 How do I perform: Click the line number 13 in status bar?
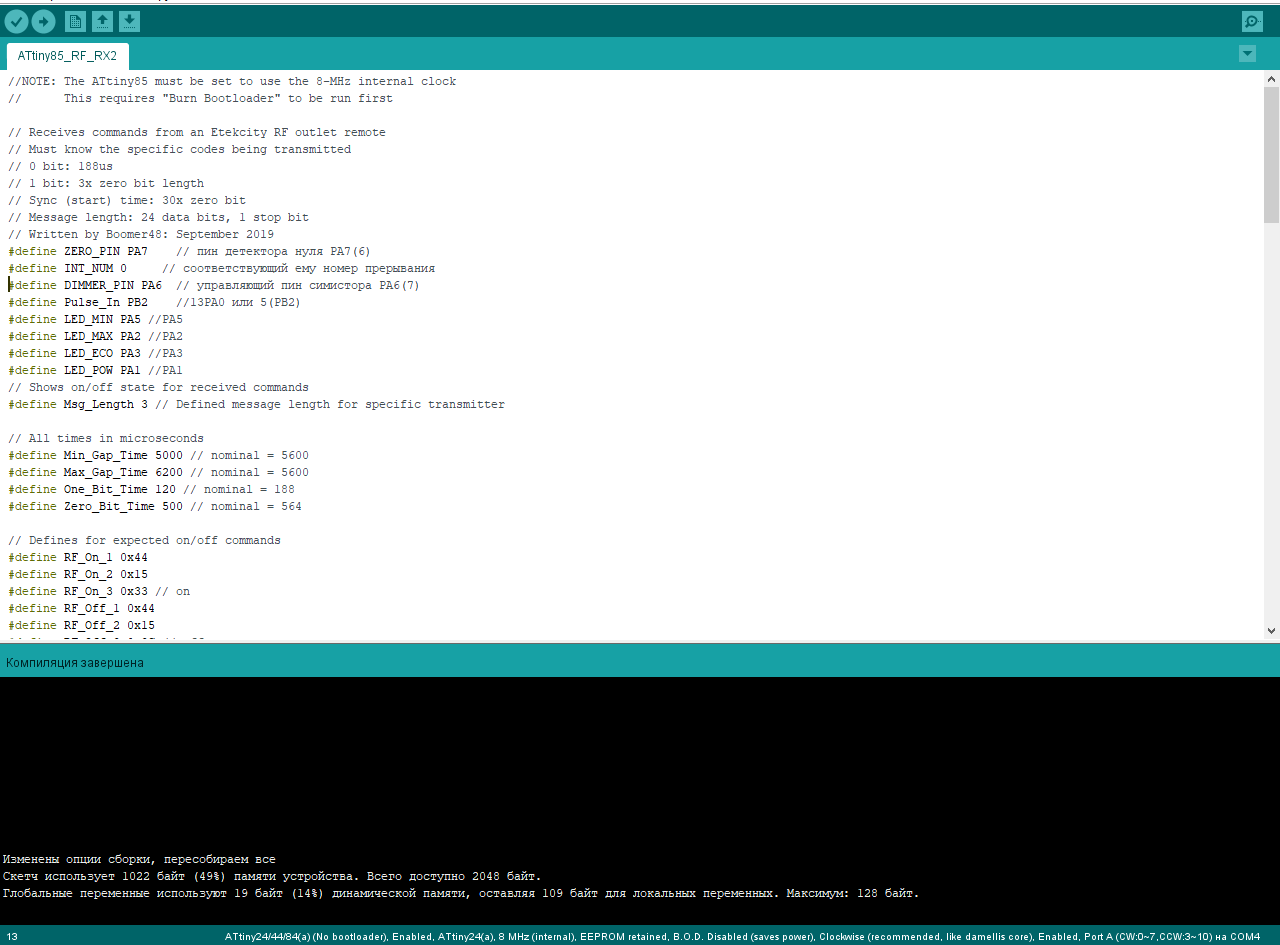pos(12,937)
